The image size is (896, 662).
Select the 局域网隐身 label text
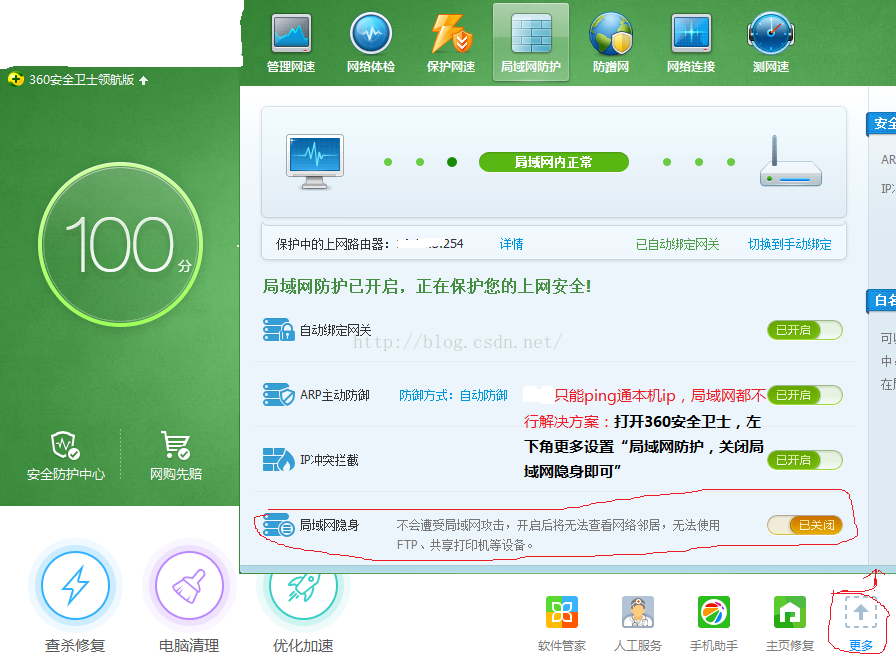329,525
